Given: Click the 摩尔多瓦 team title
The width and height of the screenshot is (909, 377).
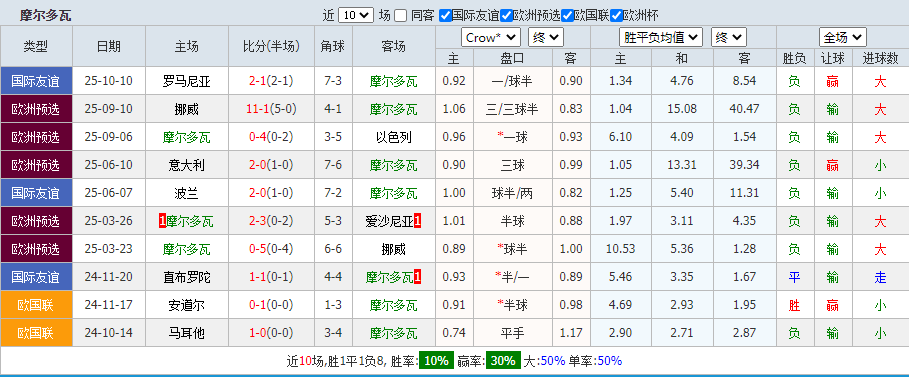Looking at the screenshot, I should point(45,16).
